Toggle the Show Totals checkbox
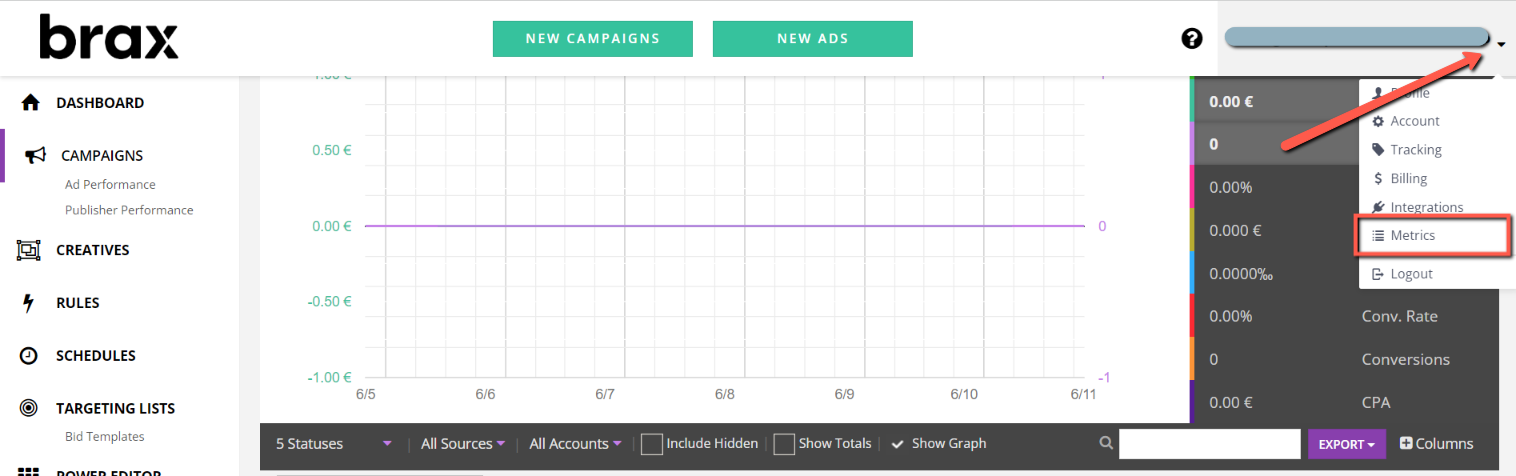Screen dimensions: 1516x476 pos(784,444)
